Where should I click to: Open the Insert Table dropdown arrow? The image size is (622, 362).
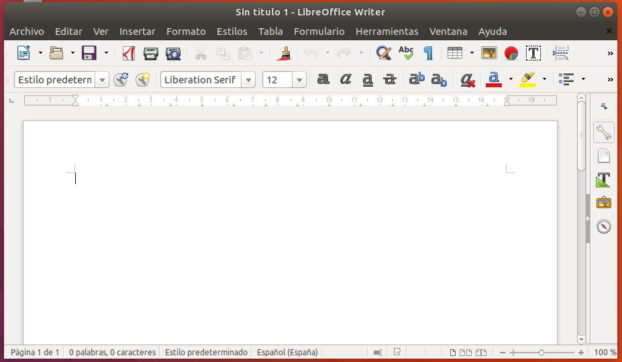click(x=472, y=53)
